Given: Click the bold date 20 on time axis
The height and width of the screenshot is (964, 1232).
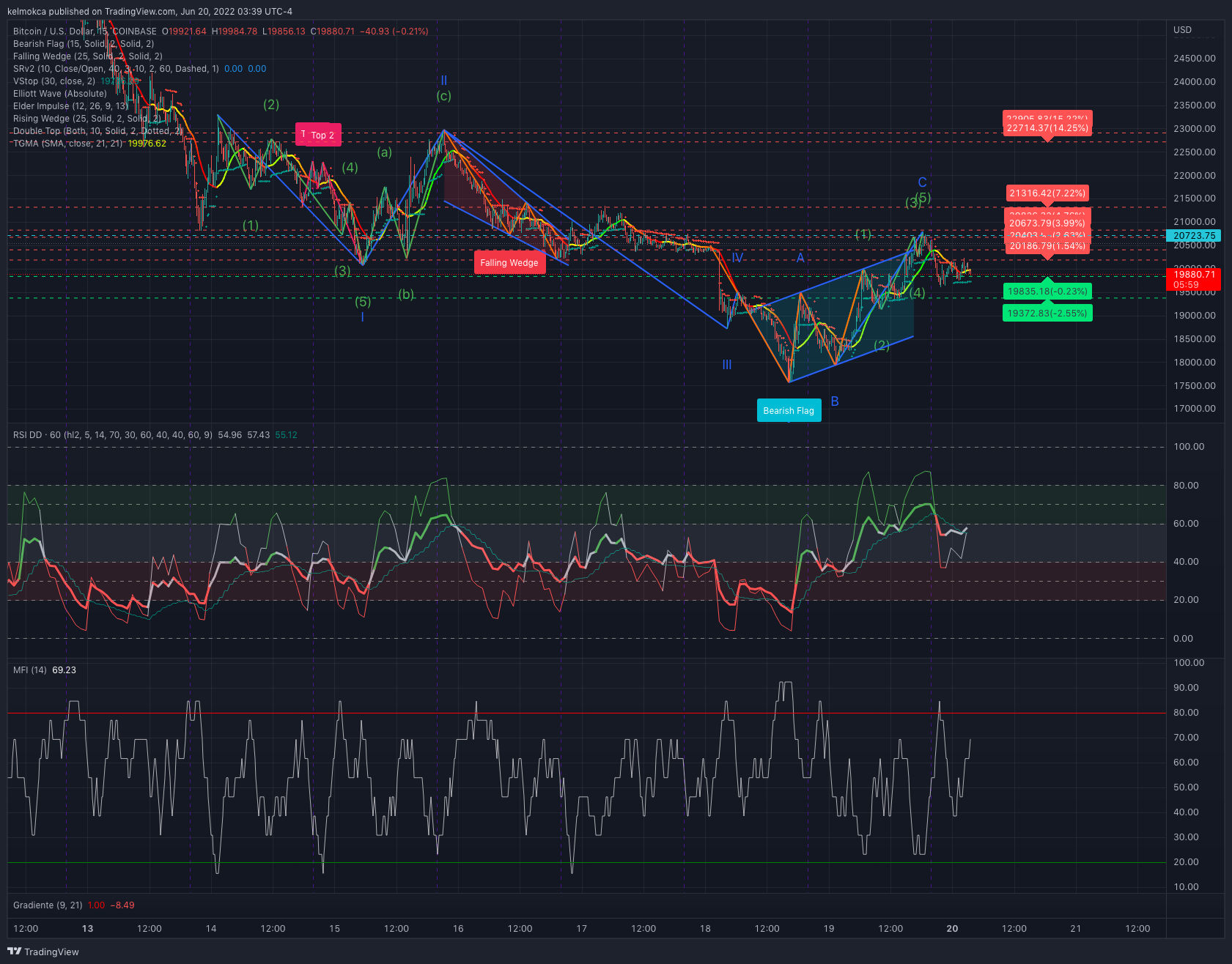Looking at the screenshot, I should (952, 929).
